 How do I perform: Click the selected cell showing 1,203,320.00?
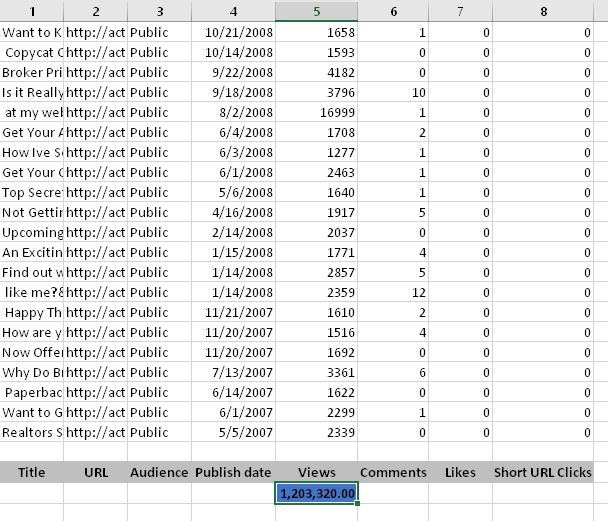(316, 493)
